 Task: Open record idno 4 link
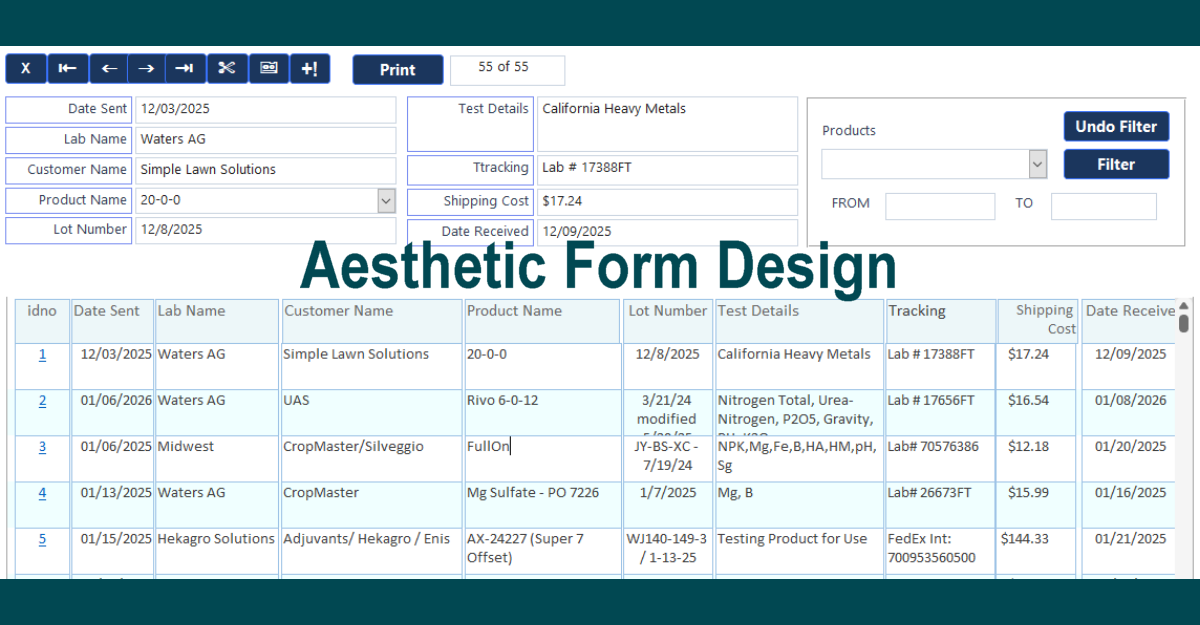(x=42, y=492)
